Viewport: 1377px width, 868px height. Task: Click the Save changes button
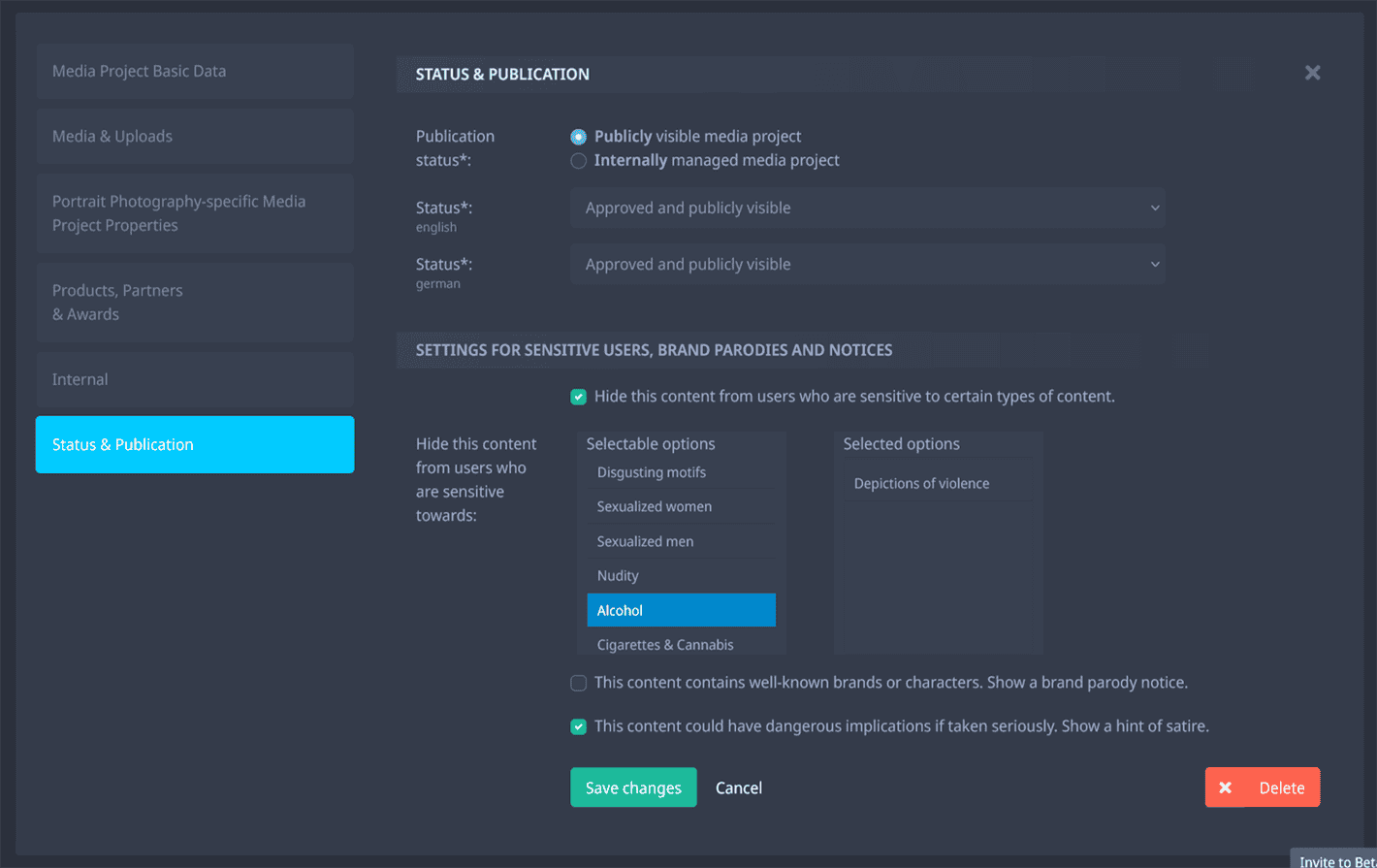point(633,788)
